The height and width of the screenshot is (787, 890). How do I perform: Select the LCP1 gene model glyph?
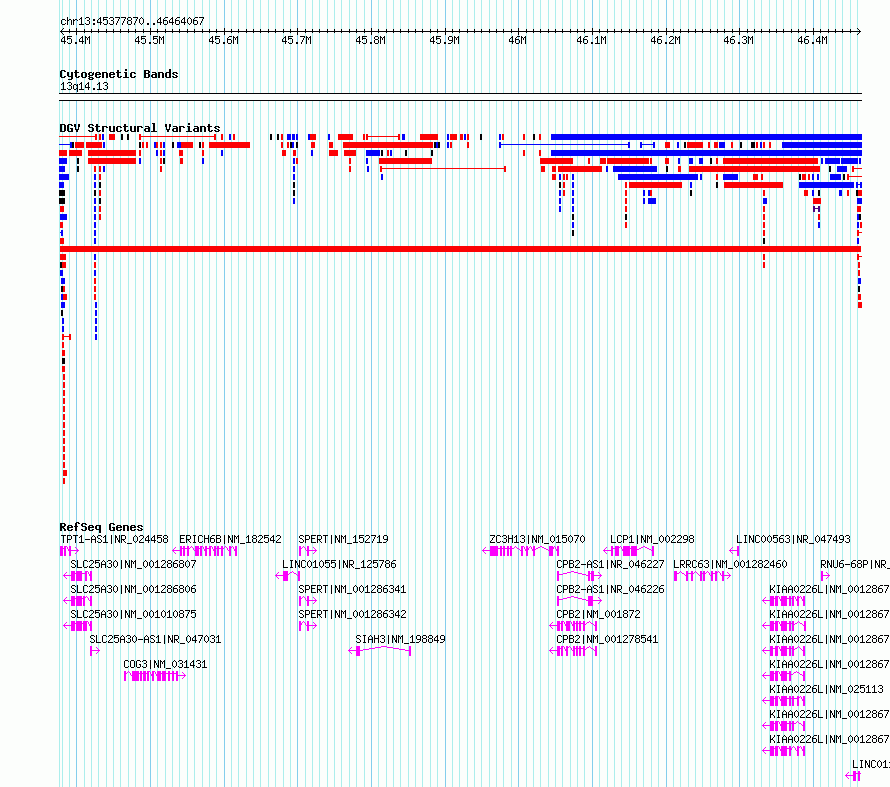[x=629, y=551]
